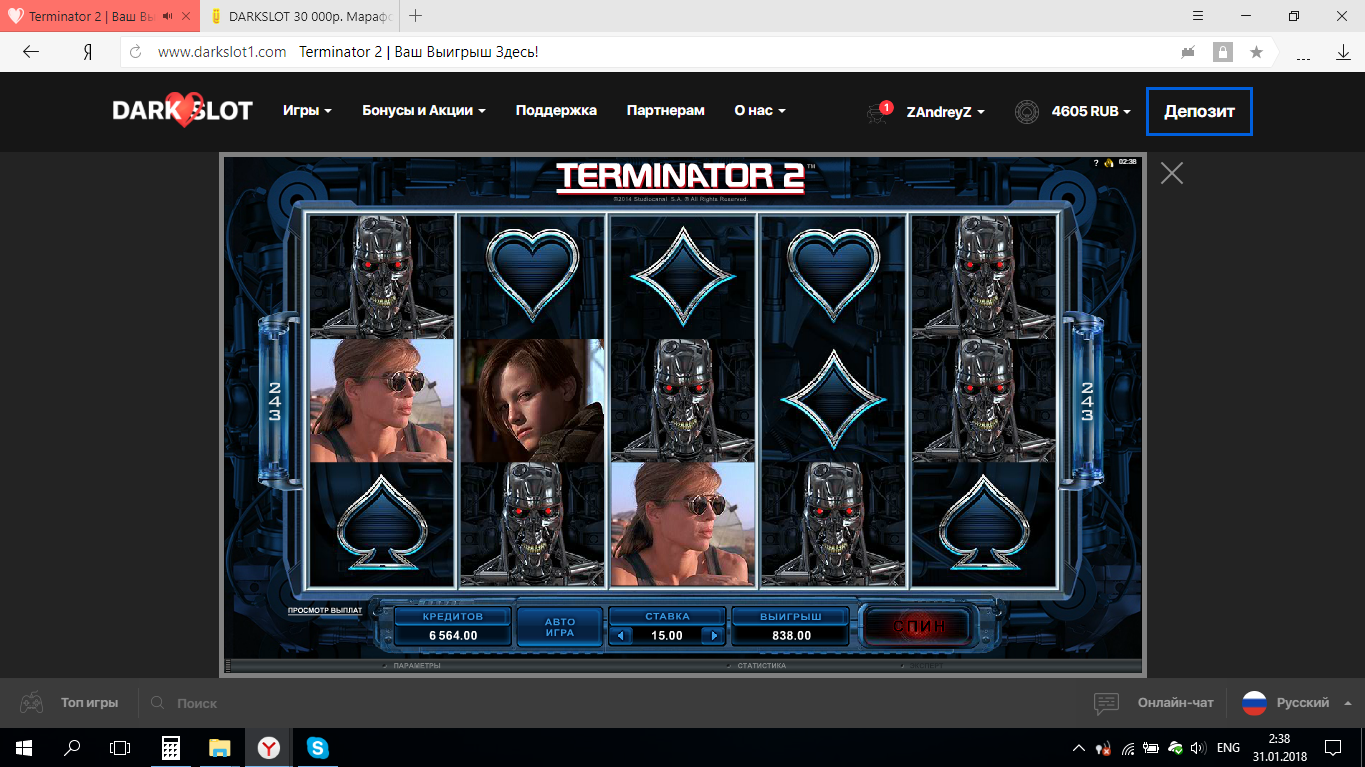1365x767 pixels.
Task: Open a new browser tab
Action: [416, 16]
